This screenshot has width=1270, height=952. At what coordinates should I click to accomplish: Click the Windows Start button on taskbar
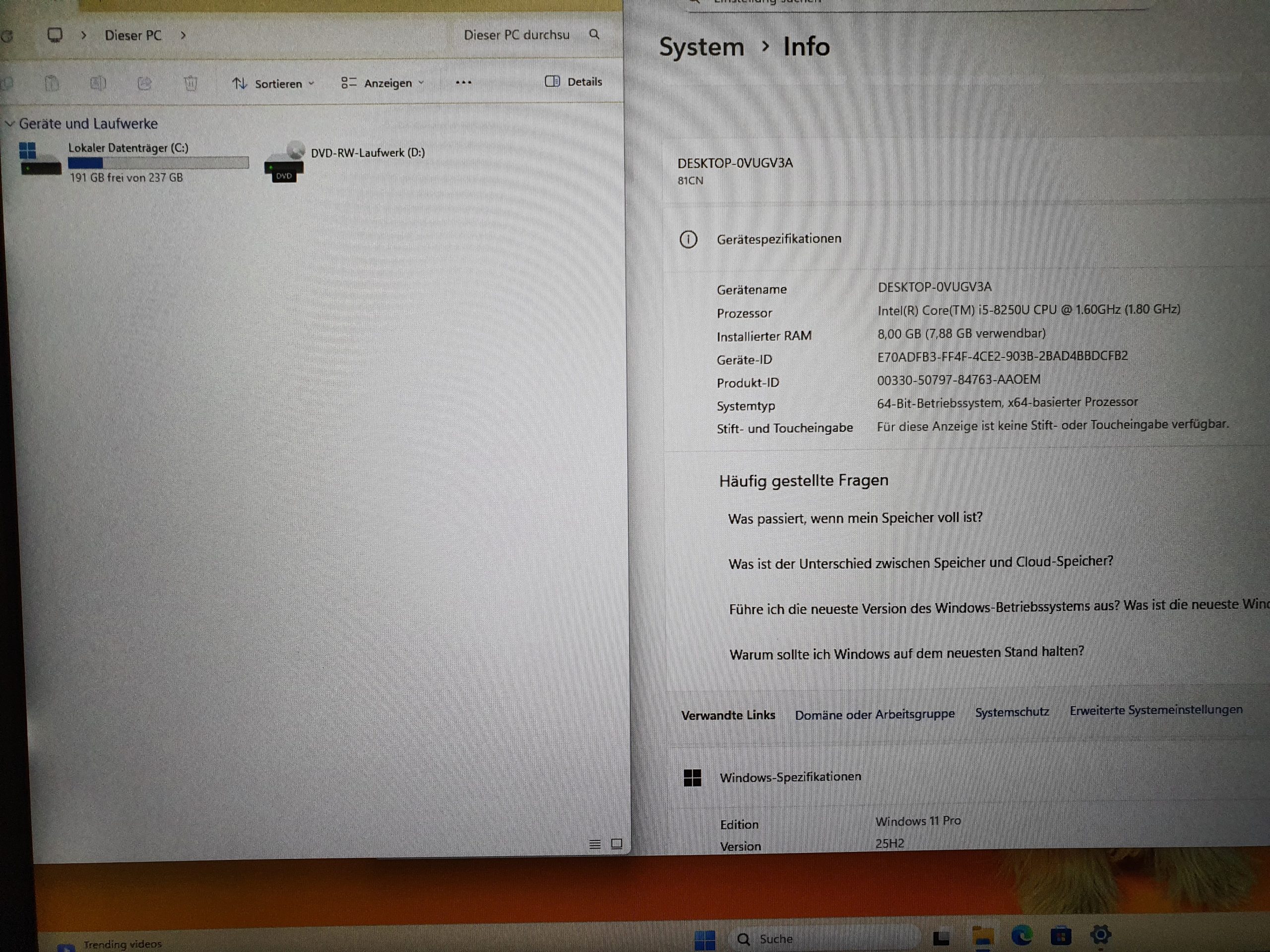[704, 940]
